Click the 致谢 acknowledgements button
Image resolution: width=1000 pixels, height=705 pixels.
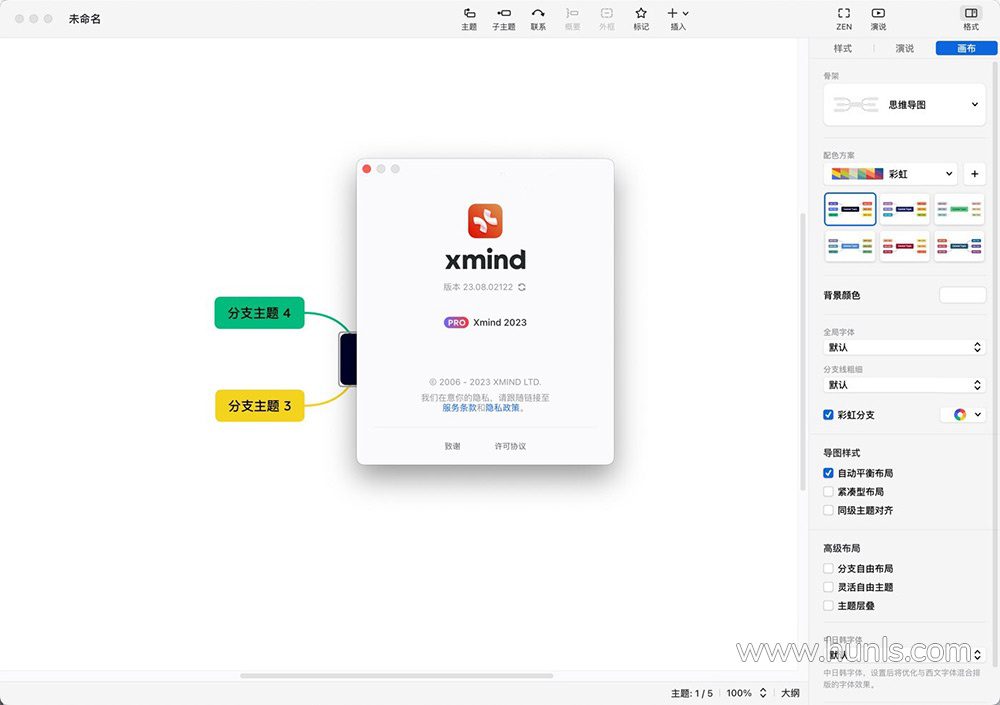[452, 446]
